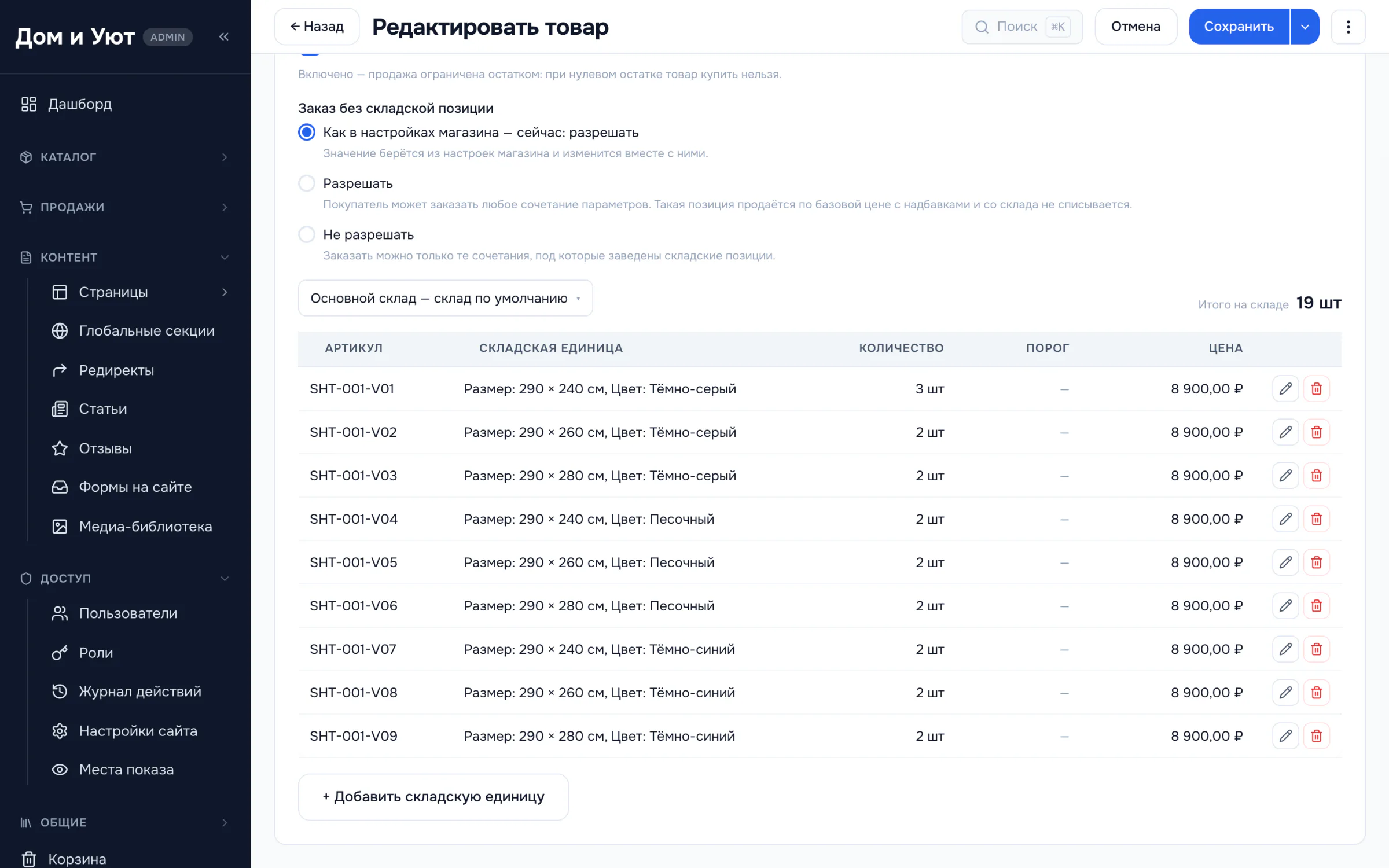Click the Отмена button

point(1136,27)
